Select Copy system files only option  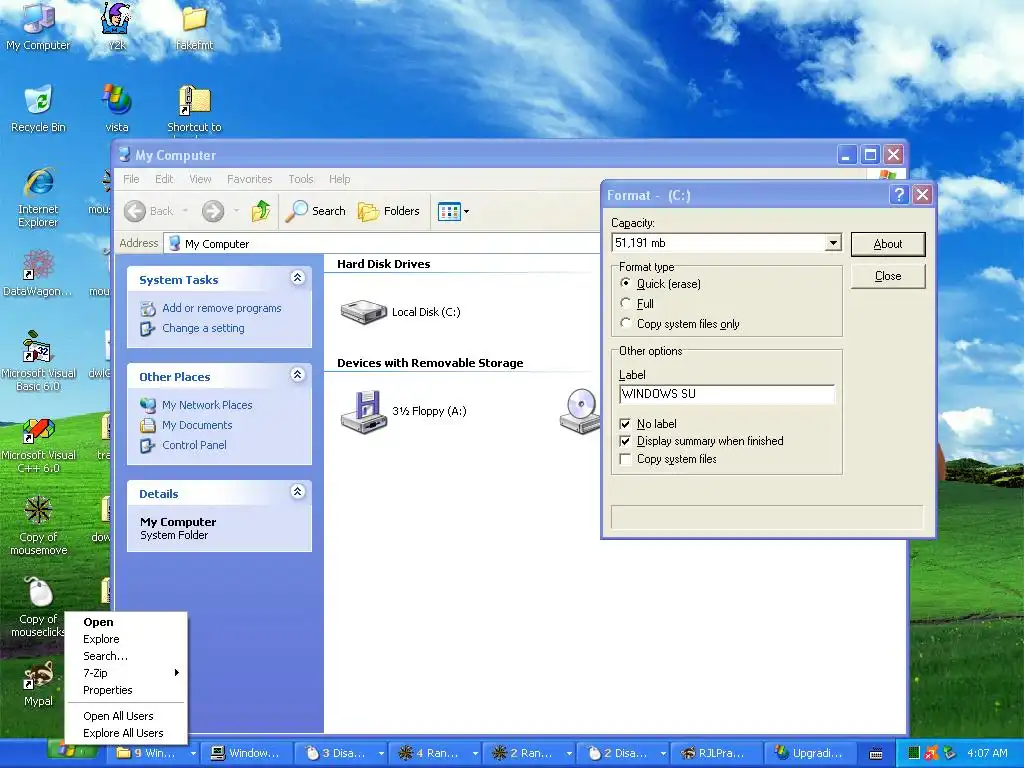(626, 323)
